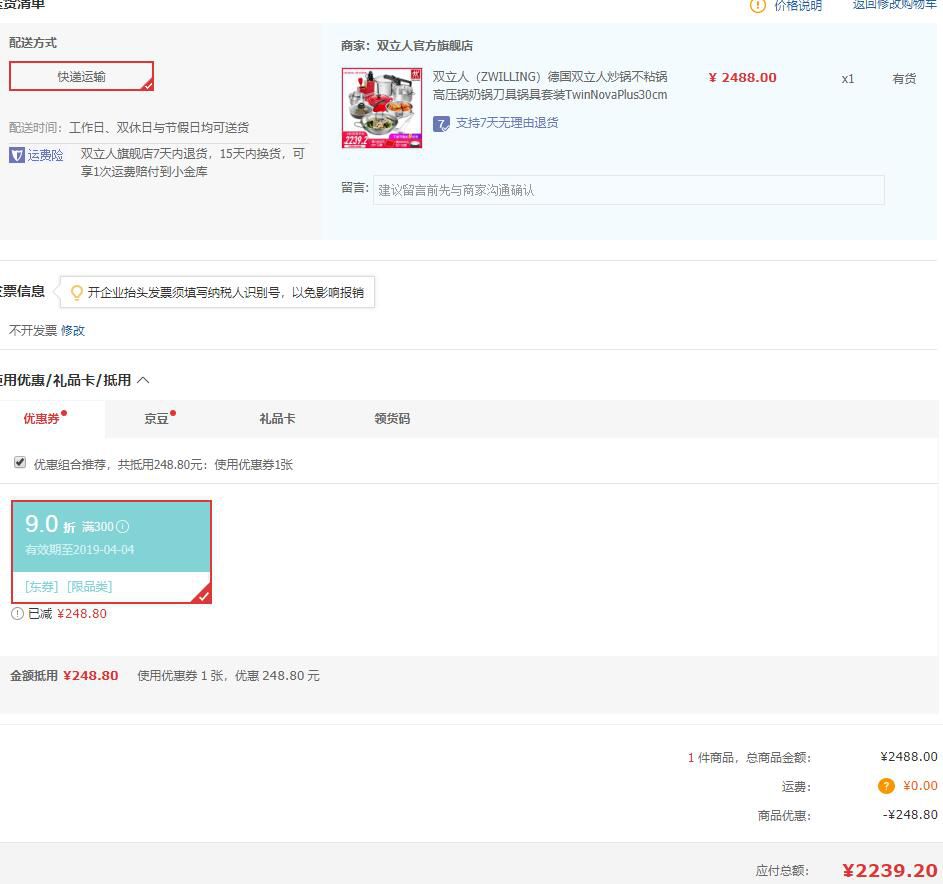943x884 pixels.
Task: Click the 有货 stock status
Action: pyautogui.click(x=904, y=79)
